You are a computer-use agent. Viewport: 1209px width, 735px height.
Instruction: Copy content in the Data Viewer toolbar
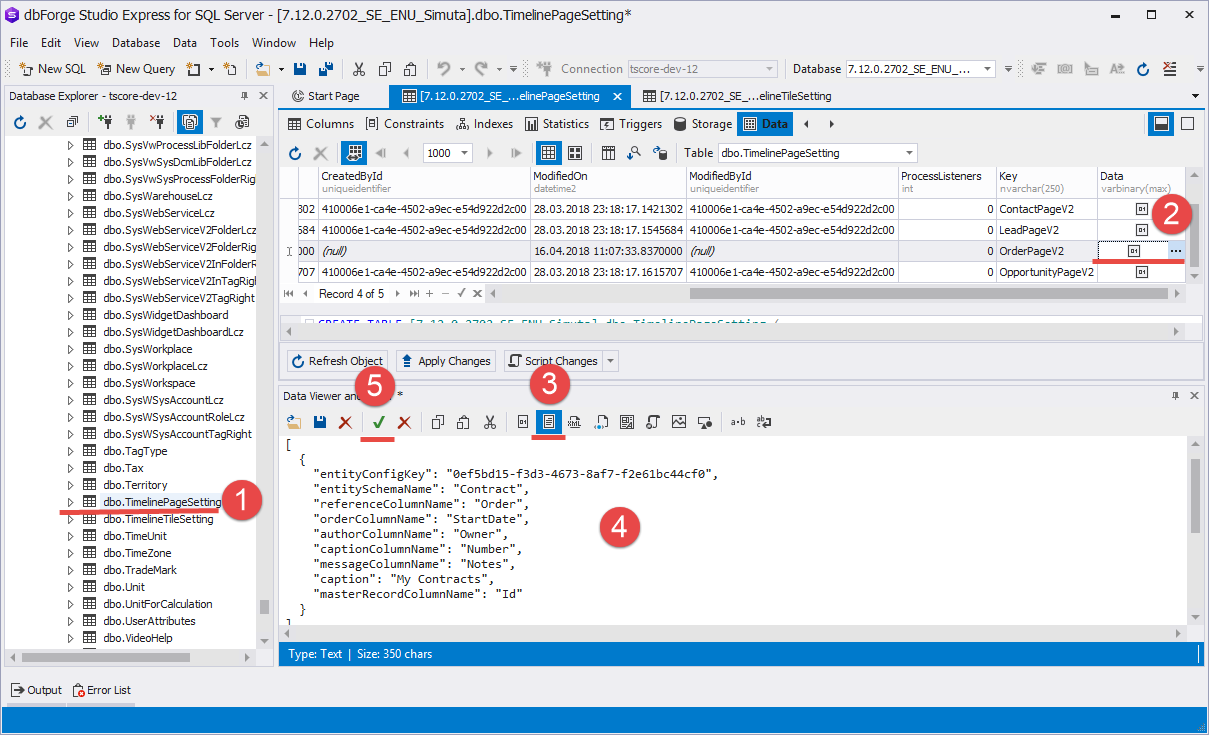pyautogui.click(x=438, y=422)
